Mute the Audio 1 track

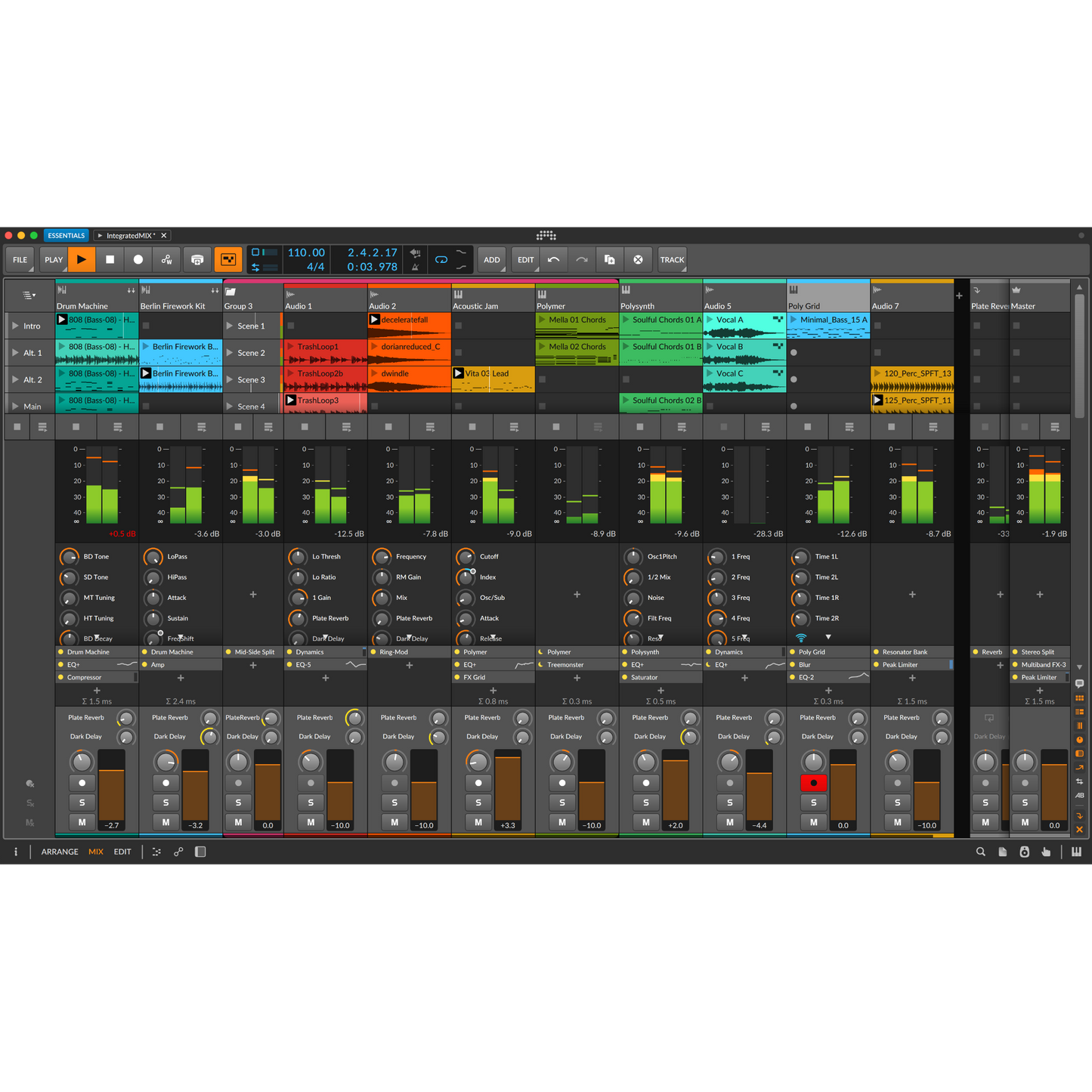pos(311,822)
